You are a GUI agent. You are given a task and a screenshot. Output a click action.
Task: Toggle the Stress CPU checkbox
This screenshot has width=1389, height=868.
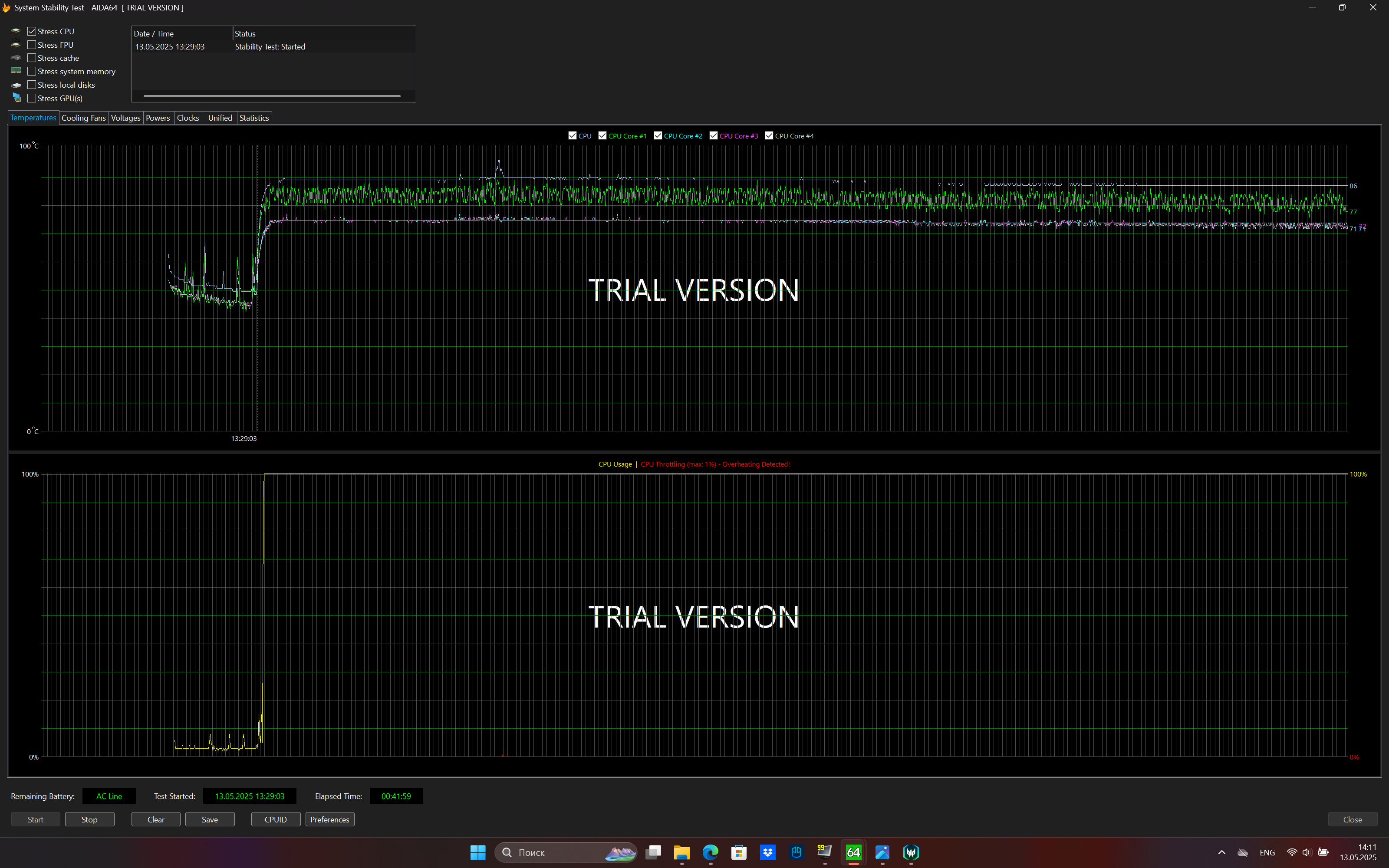coord(32,32)
